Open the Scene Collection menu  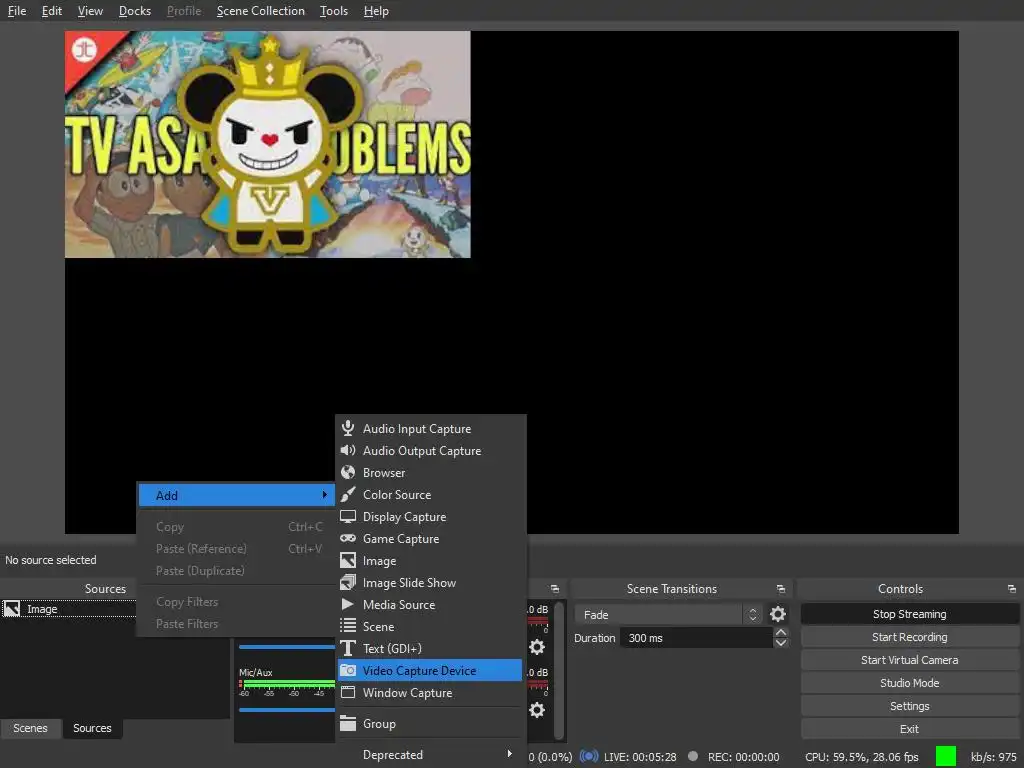click(x=261, y=11)
